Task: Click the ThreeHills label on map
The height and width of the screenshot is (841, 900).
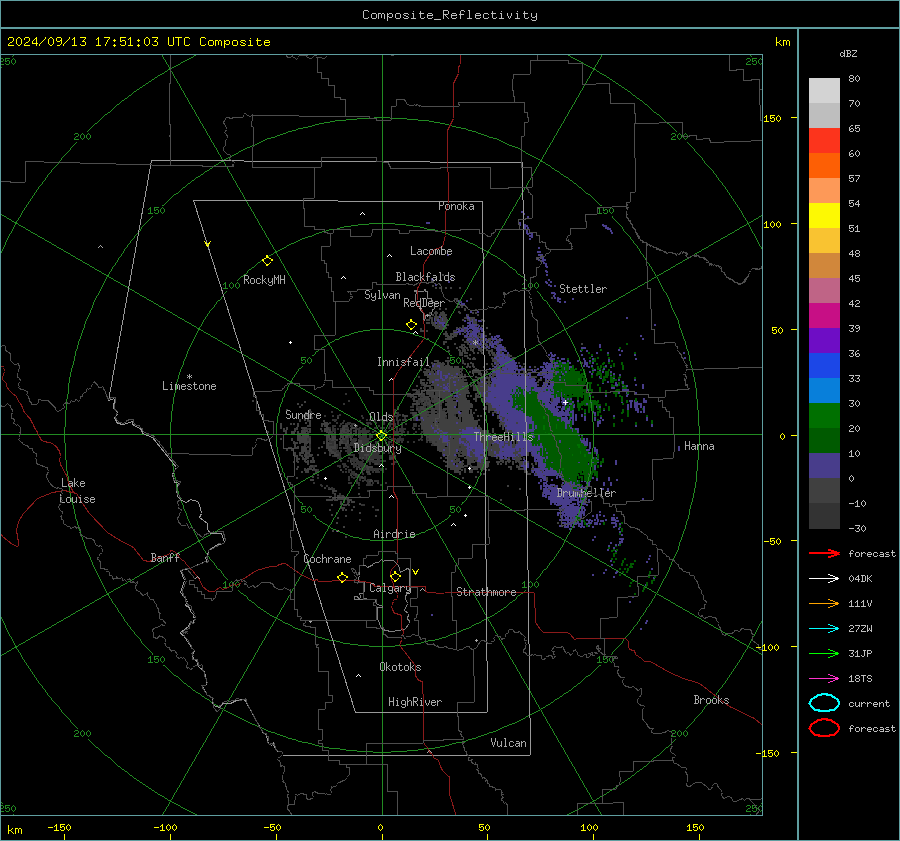Action: coord(503,437)
